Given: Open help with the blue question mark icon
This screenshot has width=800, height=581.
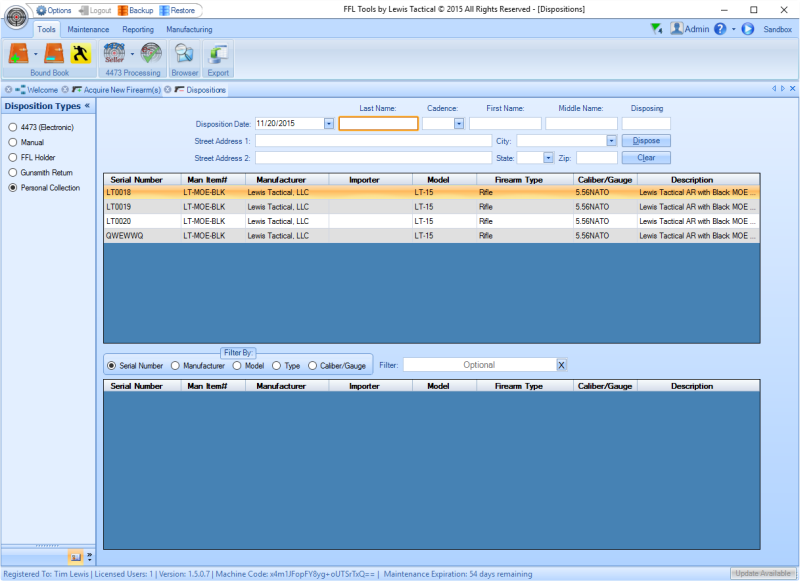Looking at the screenshot, I should pos(720,29).
